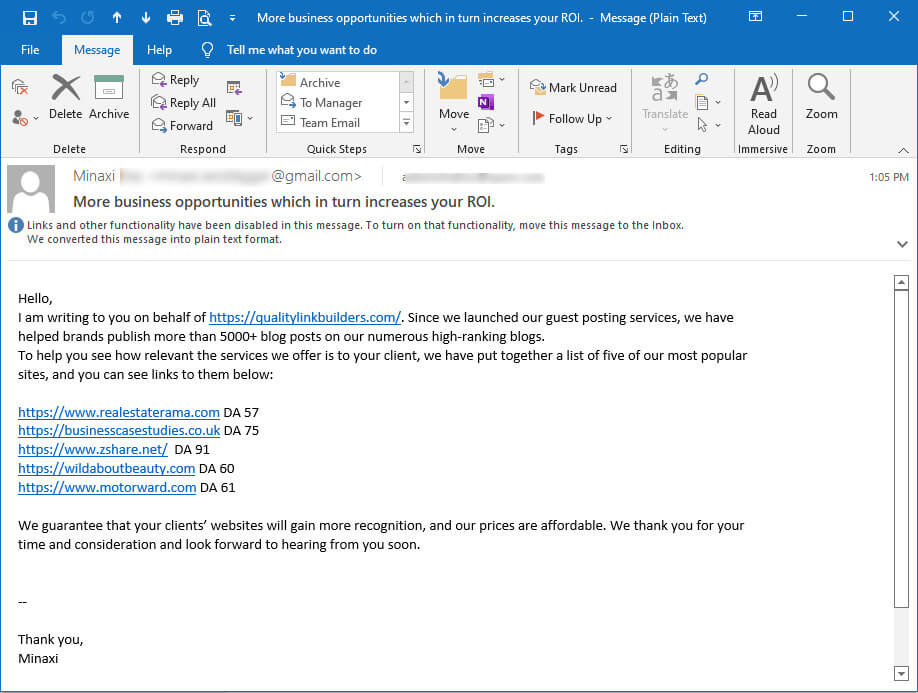Screen dimensions: 918x693
Task: Select the Message ribbon tab
Action: click(x=97, y=50)
